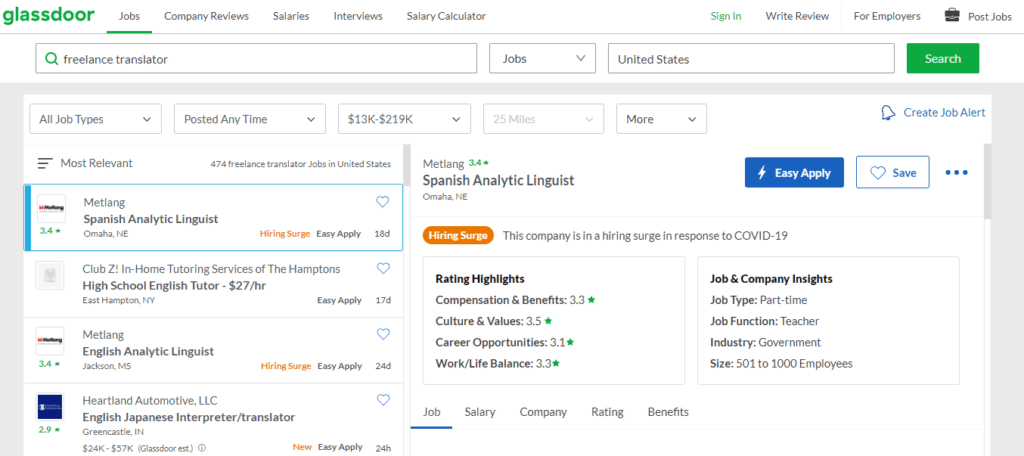Open the Posted Any Time dropdown

point(249,120)
